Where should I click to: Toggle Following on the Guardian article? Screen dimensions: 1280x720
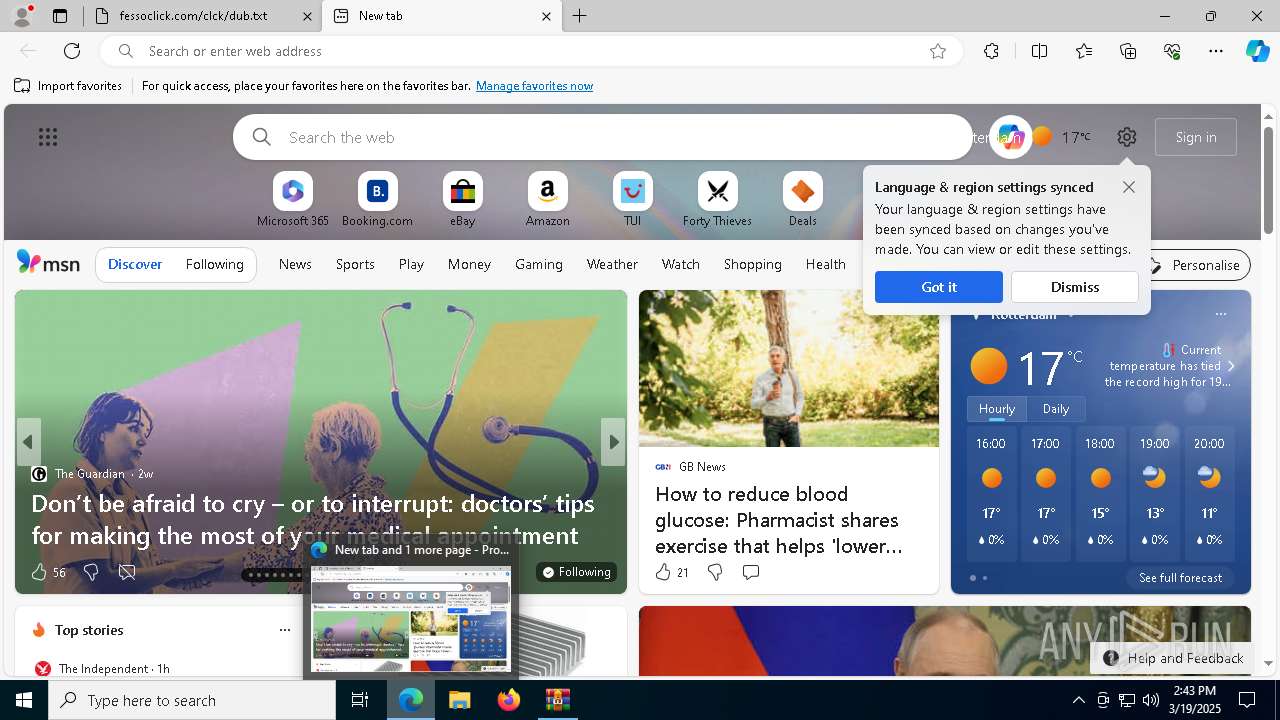point(576,572)
